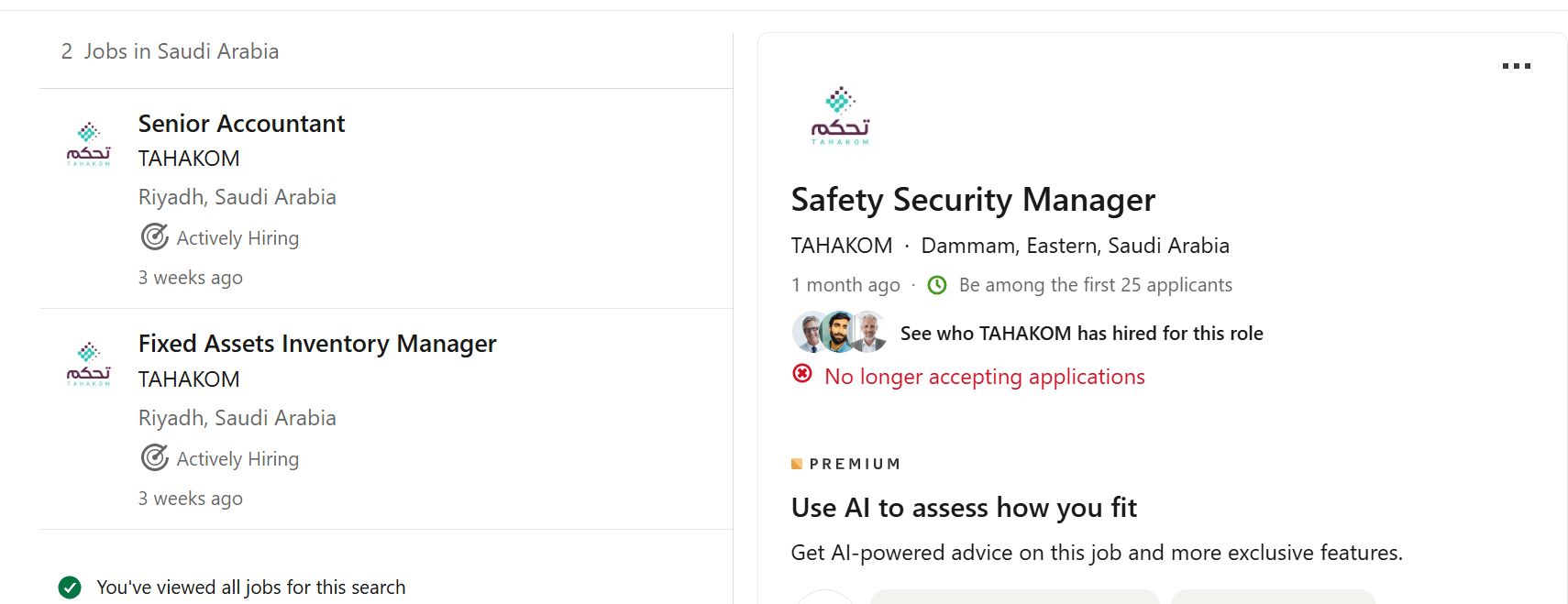Click the green clock icon near applicants text
Viewport: 1568px width, 604px height.
(x=937, y=285)
